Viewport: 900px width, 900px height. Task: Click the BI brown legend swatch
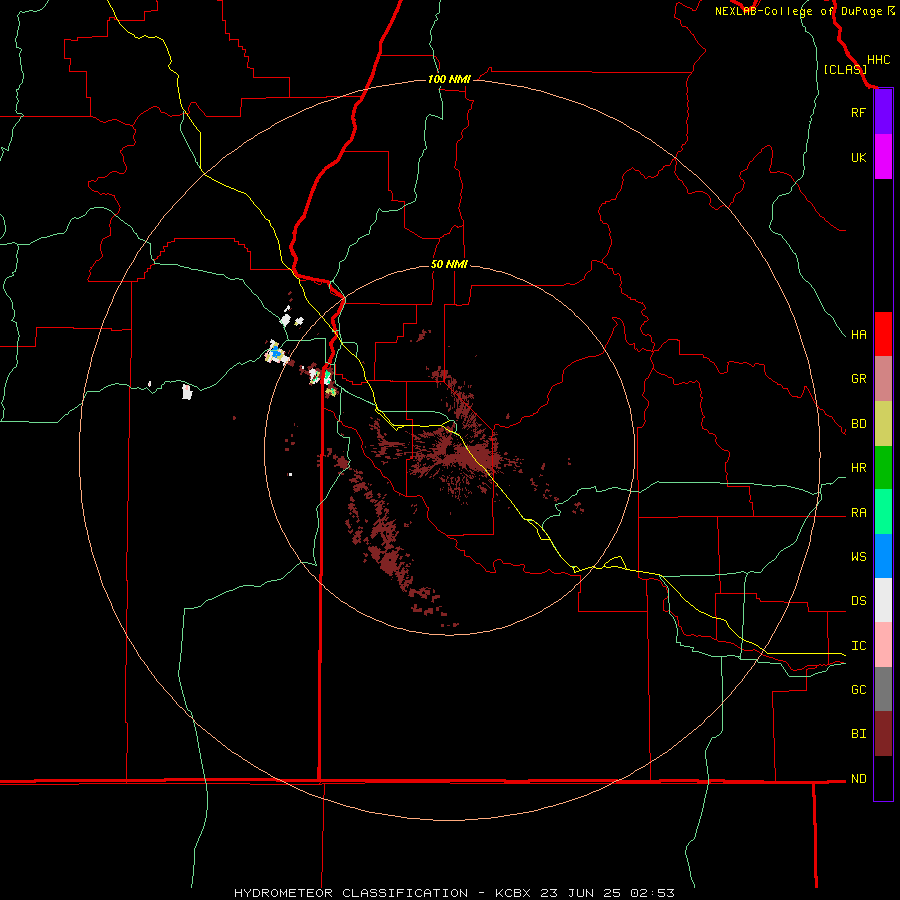(x=883, y=734)
